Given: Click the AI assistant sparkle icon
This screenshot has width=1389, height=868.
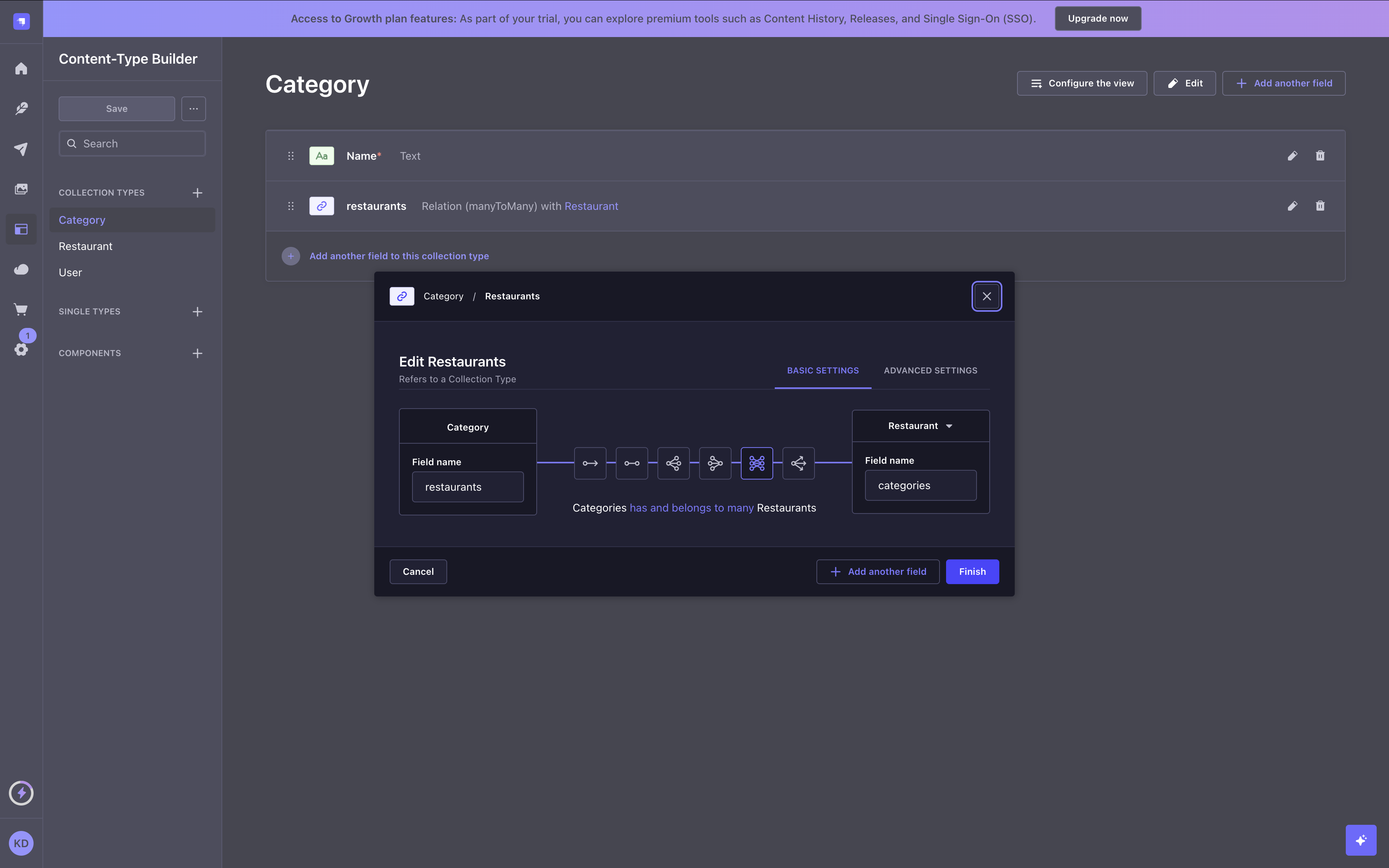Looking at the screenshot, I should [x=1361, y=840].
